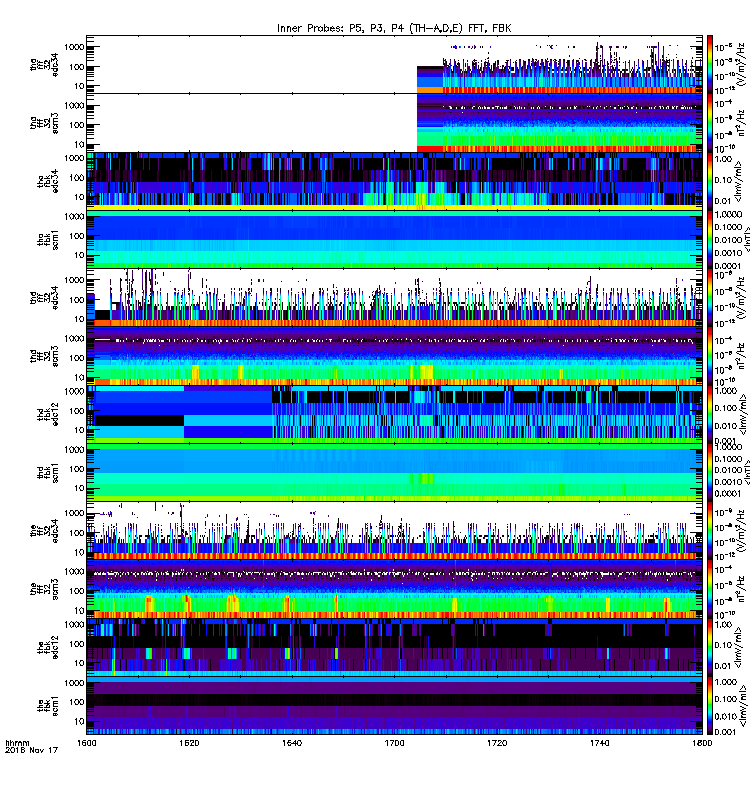Click the tha fff 32 scm3 panel label
Image resolution: width=750 pixels, height=800 pixels.
(44, 123)
